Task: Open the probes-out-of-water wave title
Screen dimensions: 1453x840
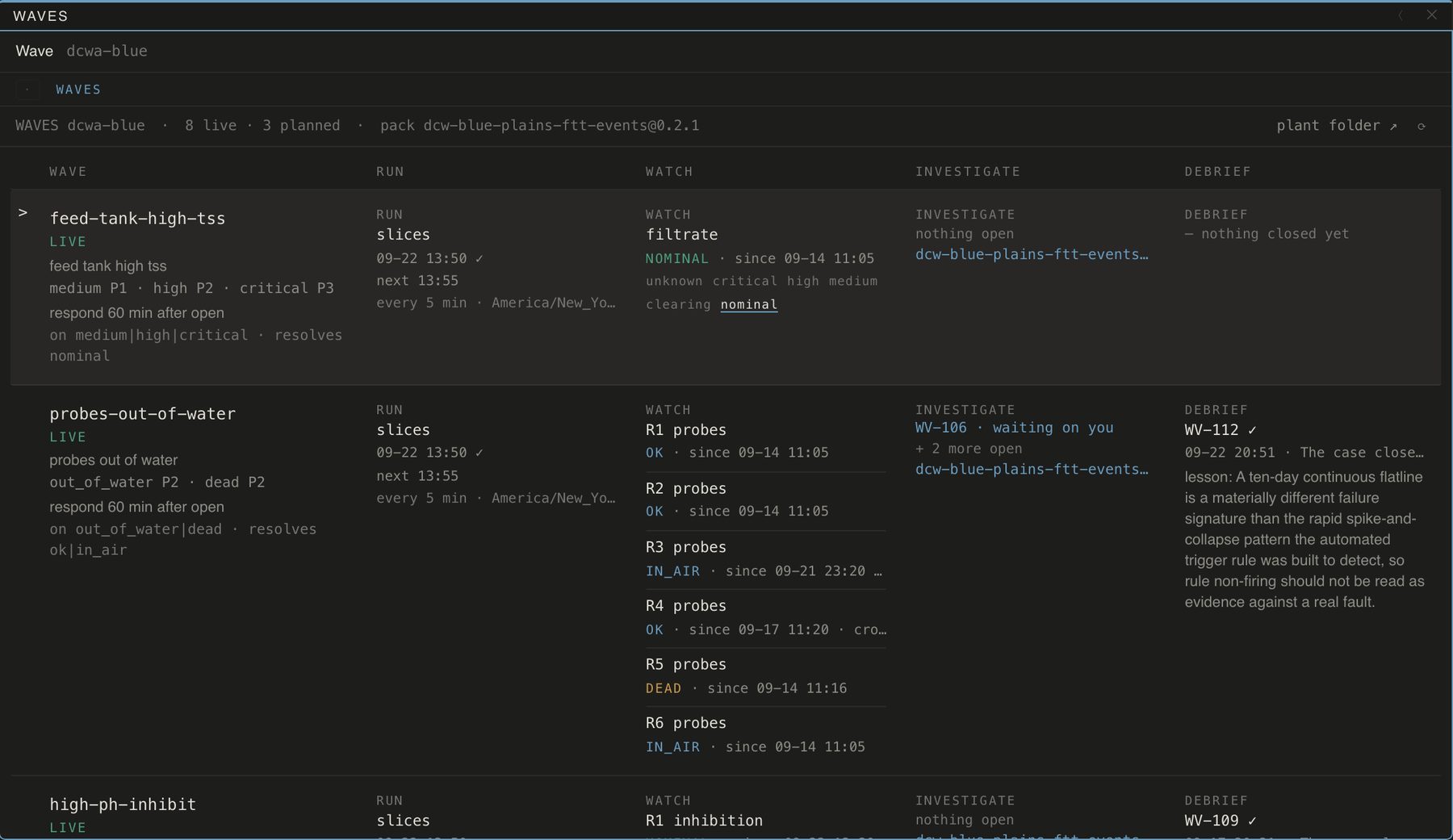Action: 142,414
